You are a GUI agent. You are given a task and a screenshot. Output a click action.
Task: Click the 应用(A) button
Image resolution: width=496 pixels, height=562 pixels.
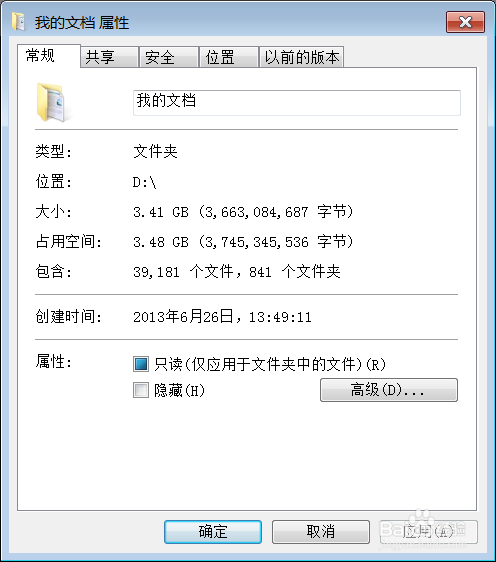[x=429, y=532]
